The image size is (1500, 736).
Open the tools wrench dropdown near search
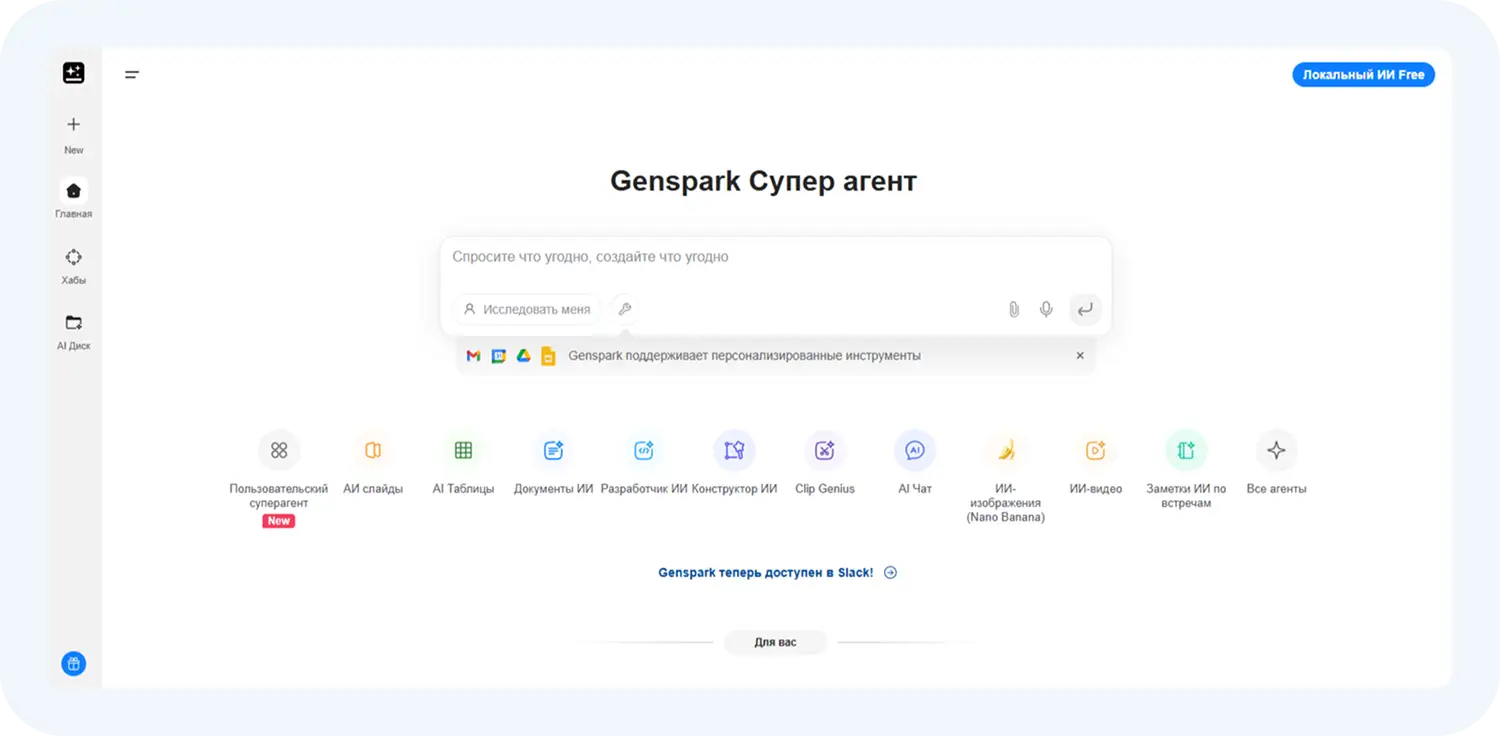tap(624, 309)
